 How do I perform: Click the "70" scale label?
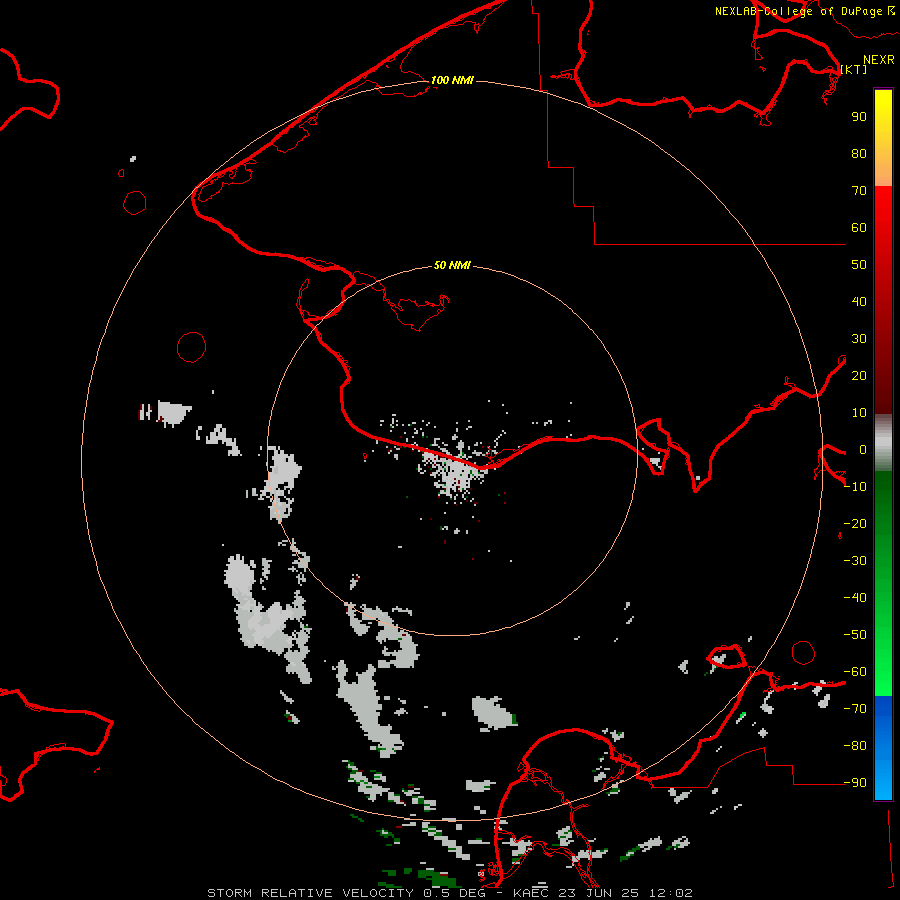[859, 191]
